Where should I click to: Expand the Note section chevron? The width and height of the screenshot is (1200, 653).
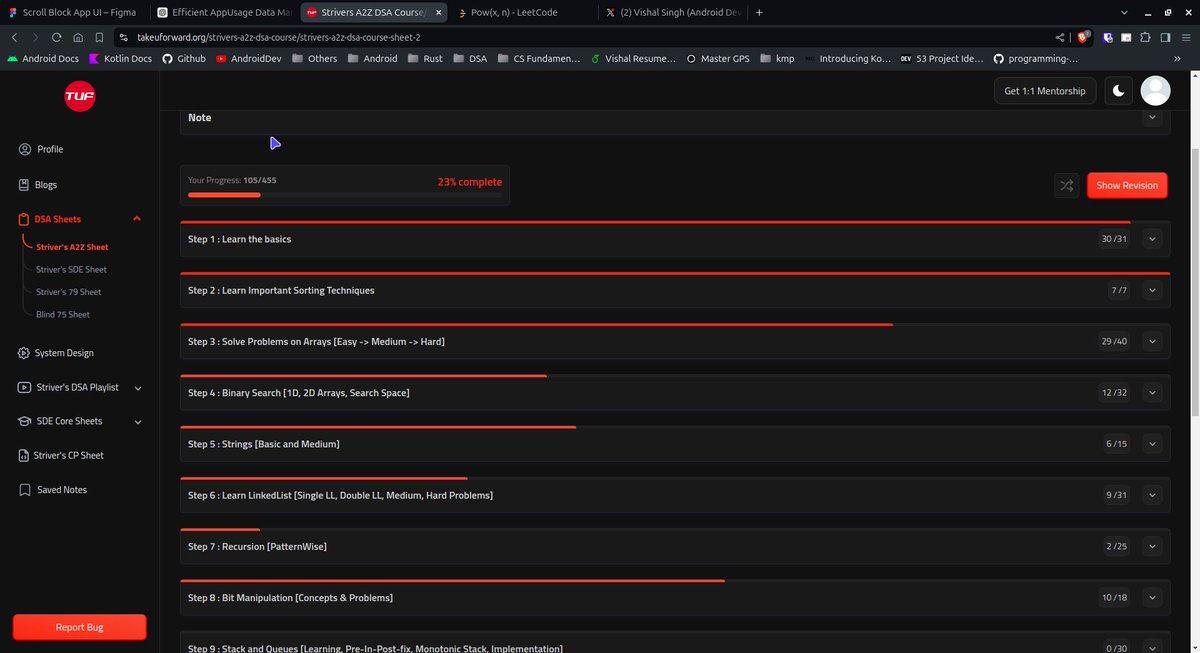click(1153, 118)
